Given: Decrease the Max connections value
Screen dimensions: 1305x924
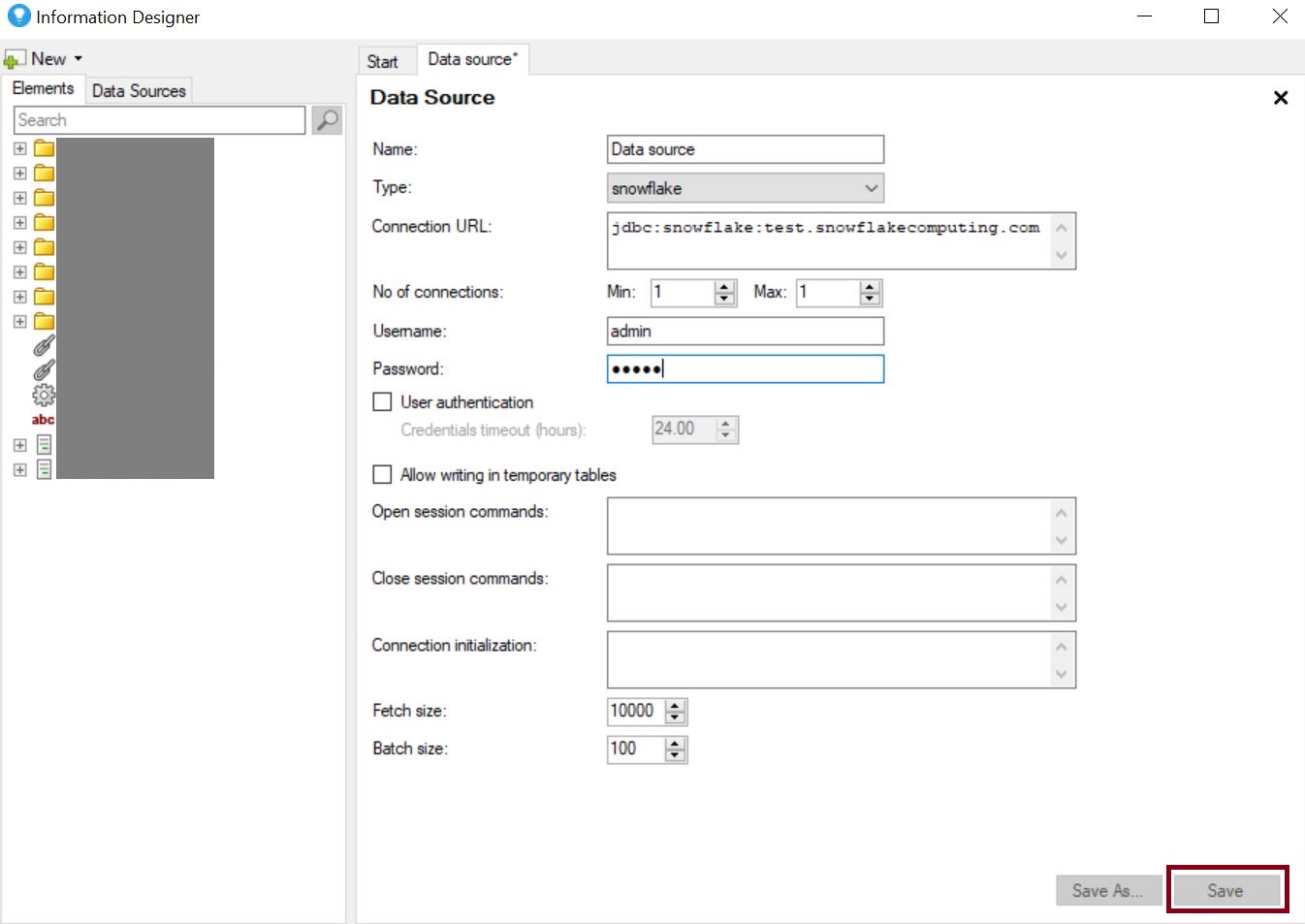Looking at the screenshot, I should tap(871, 299).
